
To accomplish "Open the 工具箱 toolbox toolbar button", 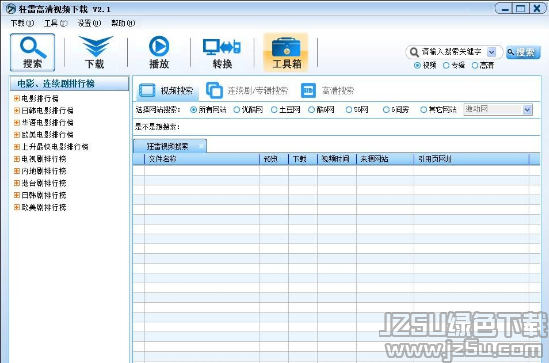I will (286, 53).
